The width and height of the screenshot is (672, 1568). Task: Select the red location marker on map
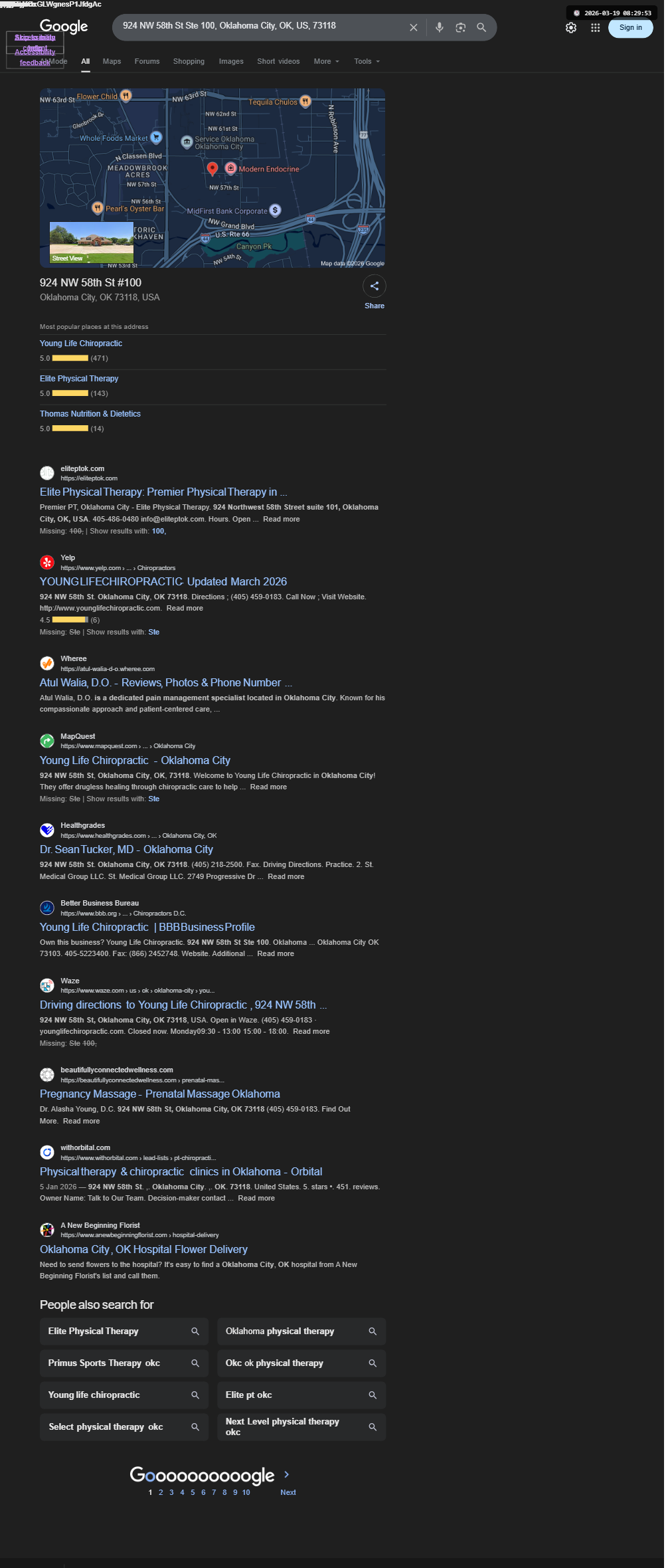point(212,168)
